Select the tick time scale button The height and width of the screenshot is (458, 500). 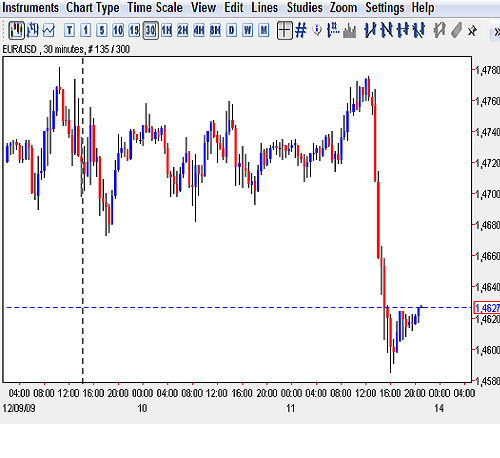(x=69, y=30)
